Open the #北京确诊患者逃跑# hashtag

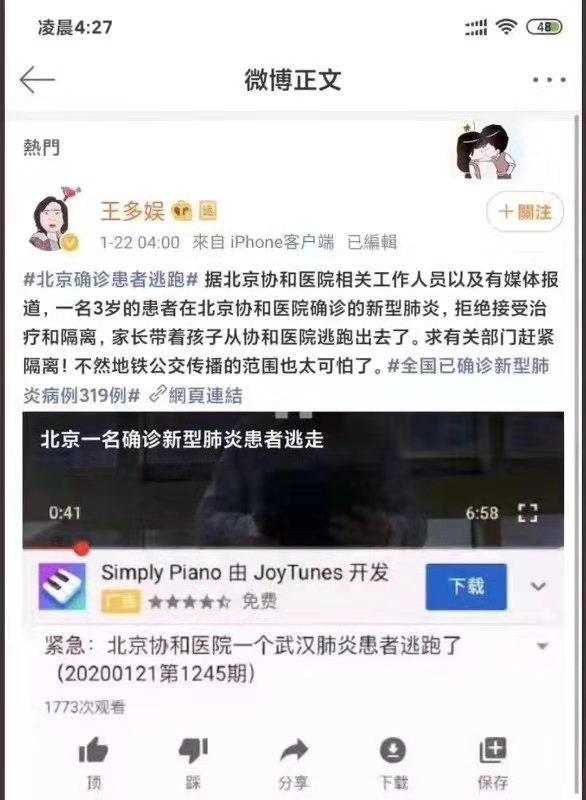[x=111, y=280]
